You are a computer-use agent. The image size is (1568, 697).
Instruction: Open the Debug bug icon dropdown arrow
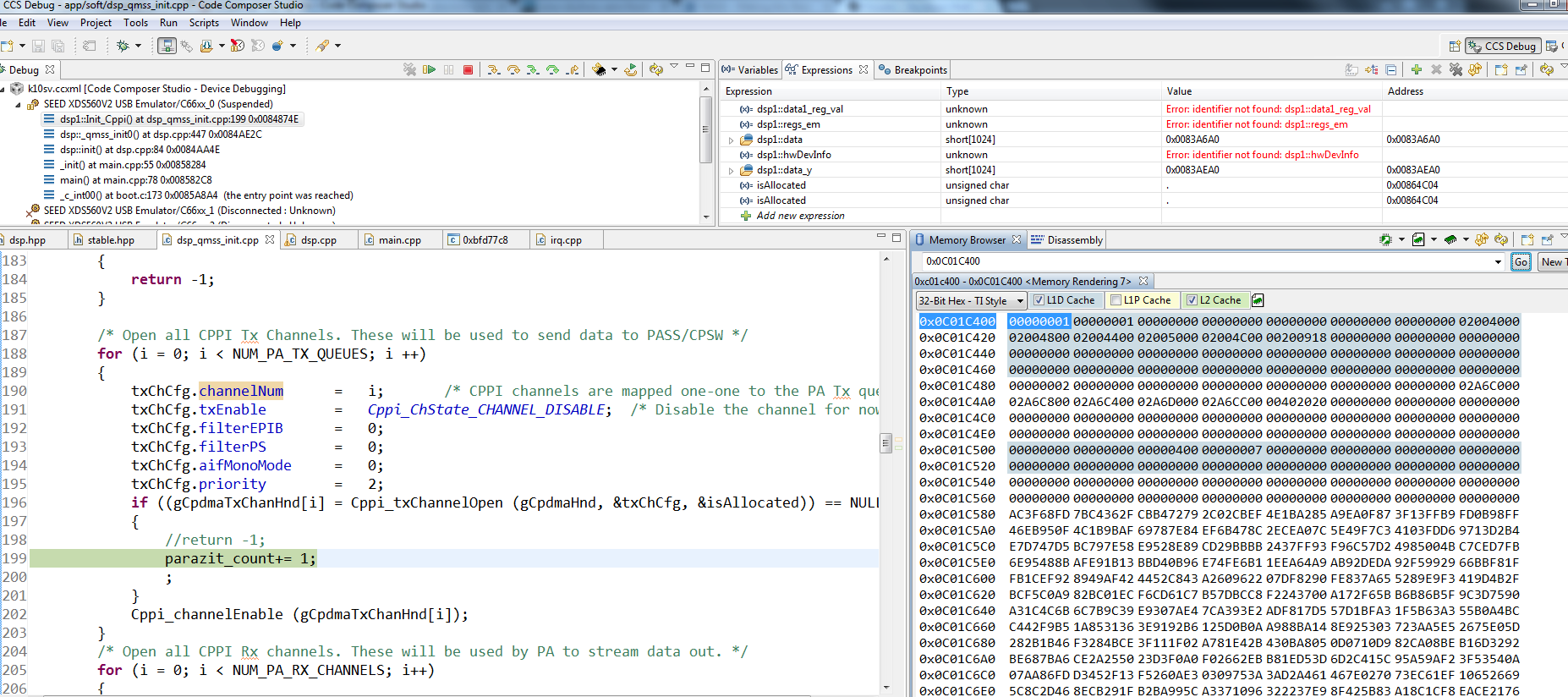pyautogui.click(x=138, y=46)
